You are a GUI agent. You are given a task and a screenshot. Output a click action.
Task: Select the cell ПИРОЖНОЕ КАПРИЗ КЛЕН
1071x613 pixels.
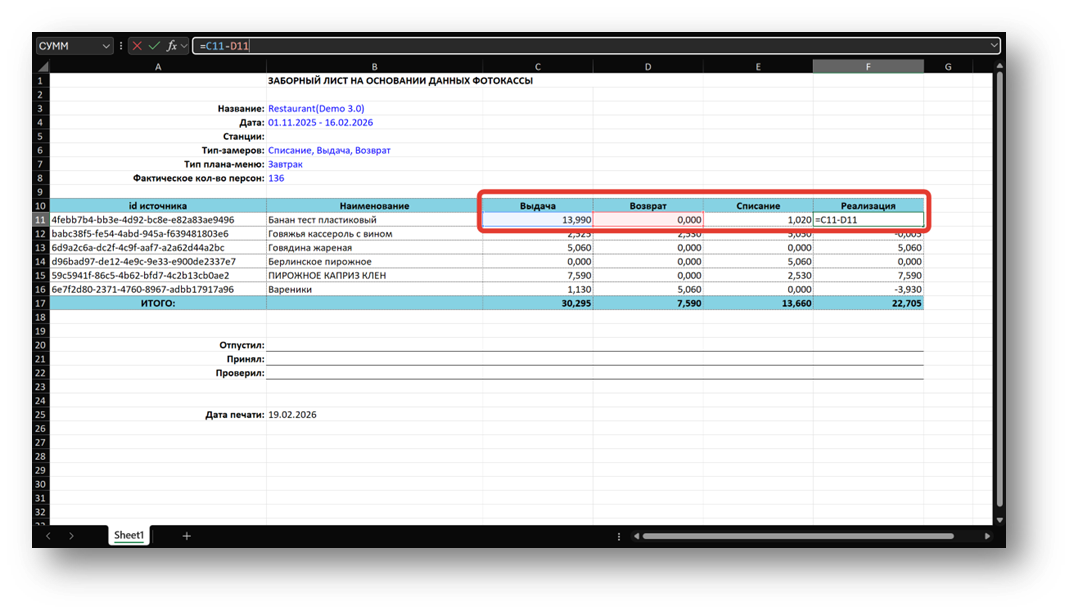click(374, 275)
